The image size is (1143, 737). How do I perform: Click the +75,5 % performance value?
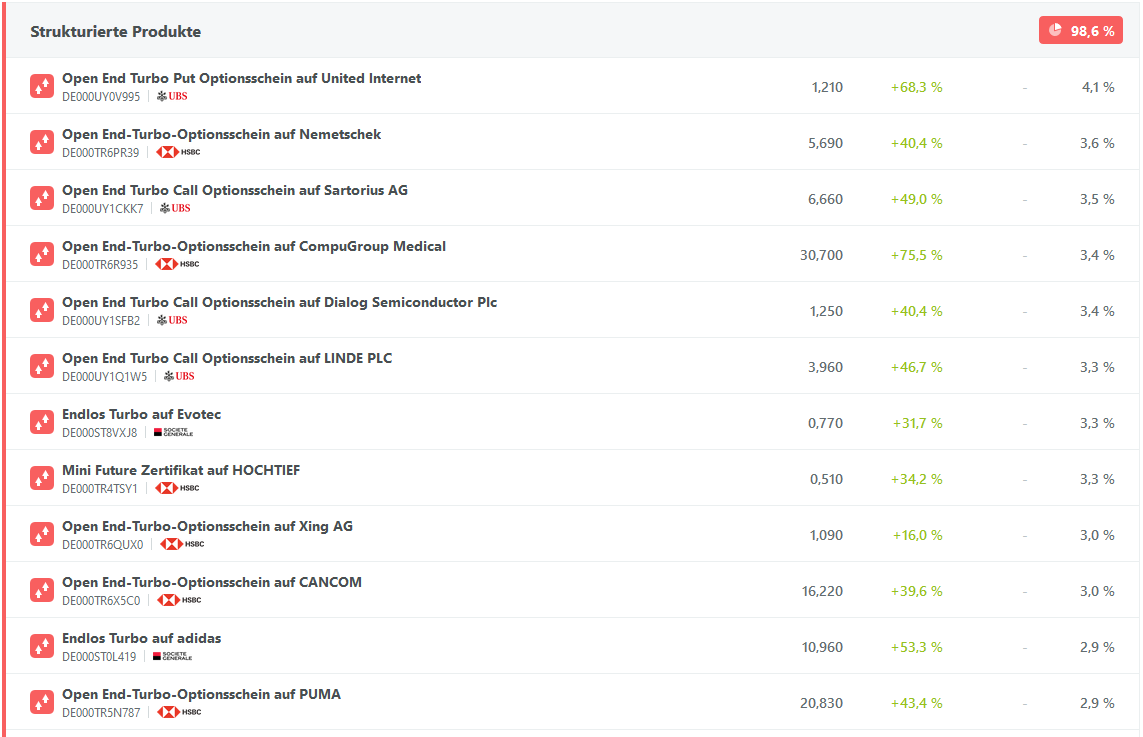(x=916, y=255)
